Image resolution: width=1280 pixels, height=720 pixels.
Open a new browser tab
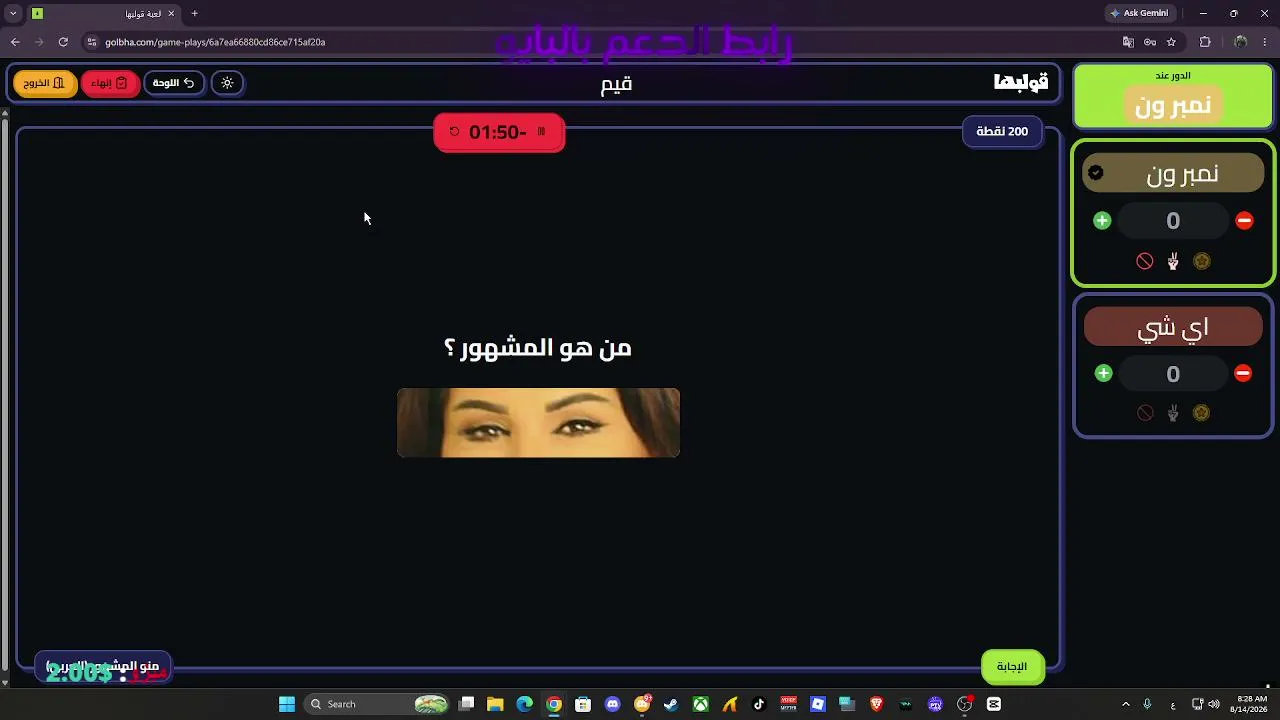tap(194, 13)
